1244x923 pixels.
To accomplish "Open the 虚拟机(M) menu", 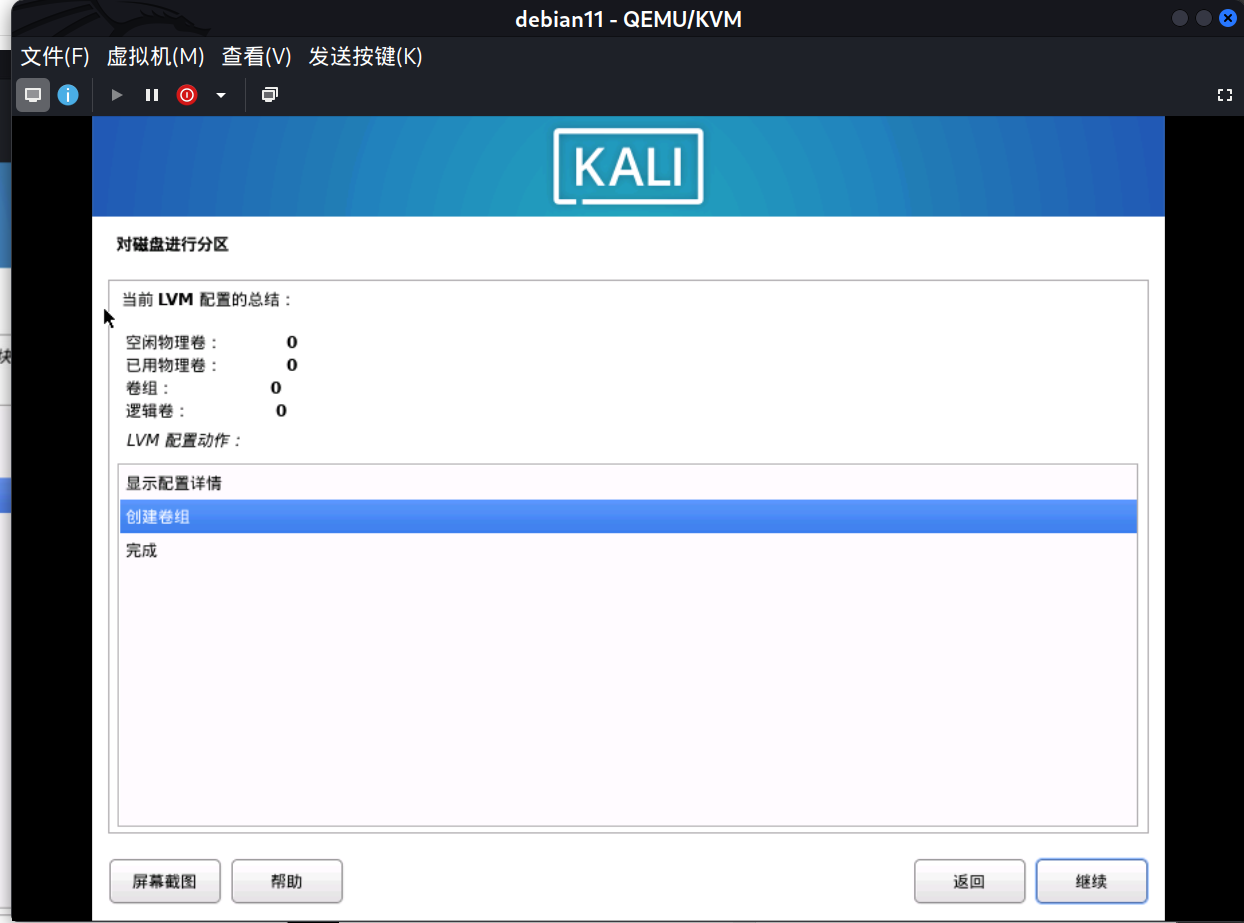I will [x=155, y=57].
